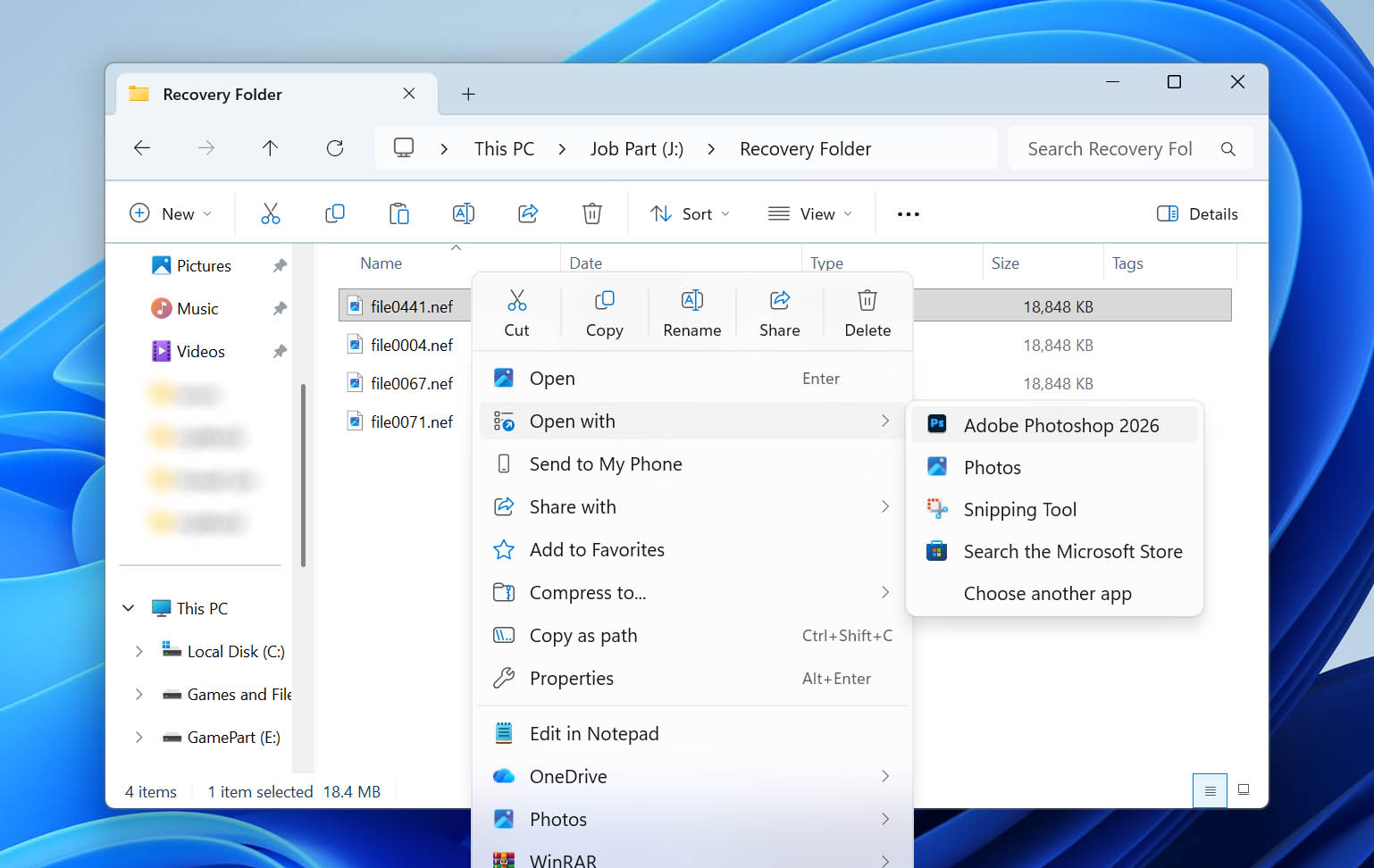Click Choose another app
Screen dimensions: 1374x868
pos(1048,593)
